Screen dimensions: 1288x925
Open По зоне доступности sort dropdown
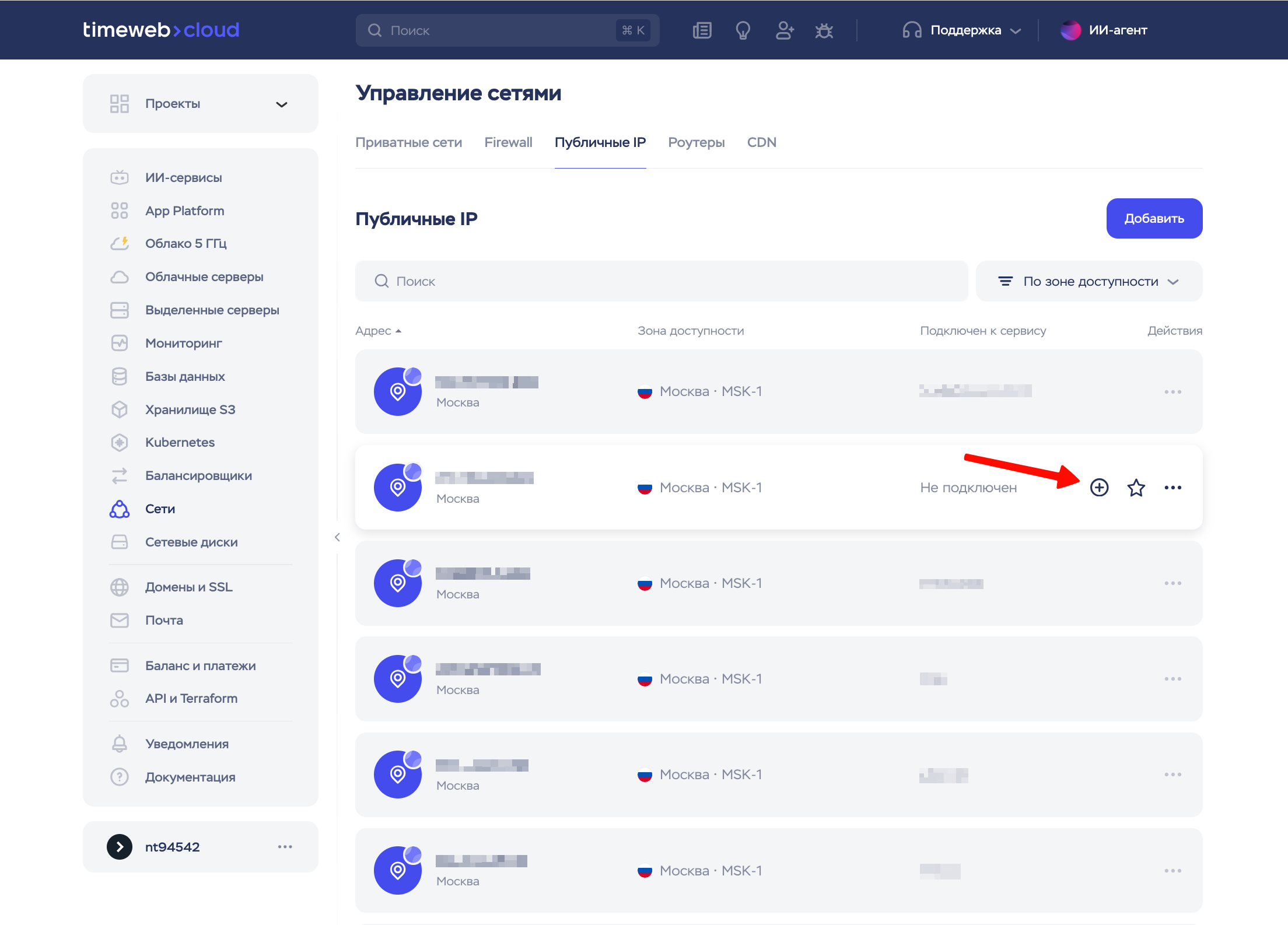pos(1088,281)
